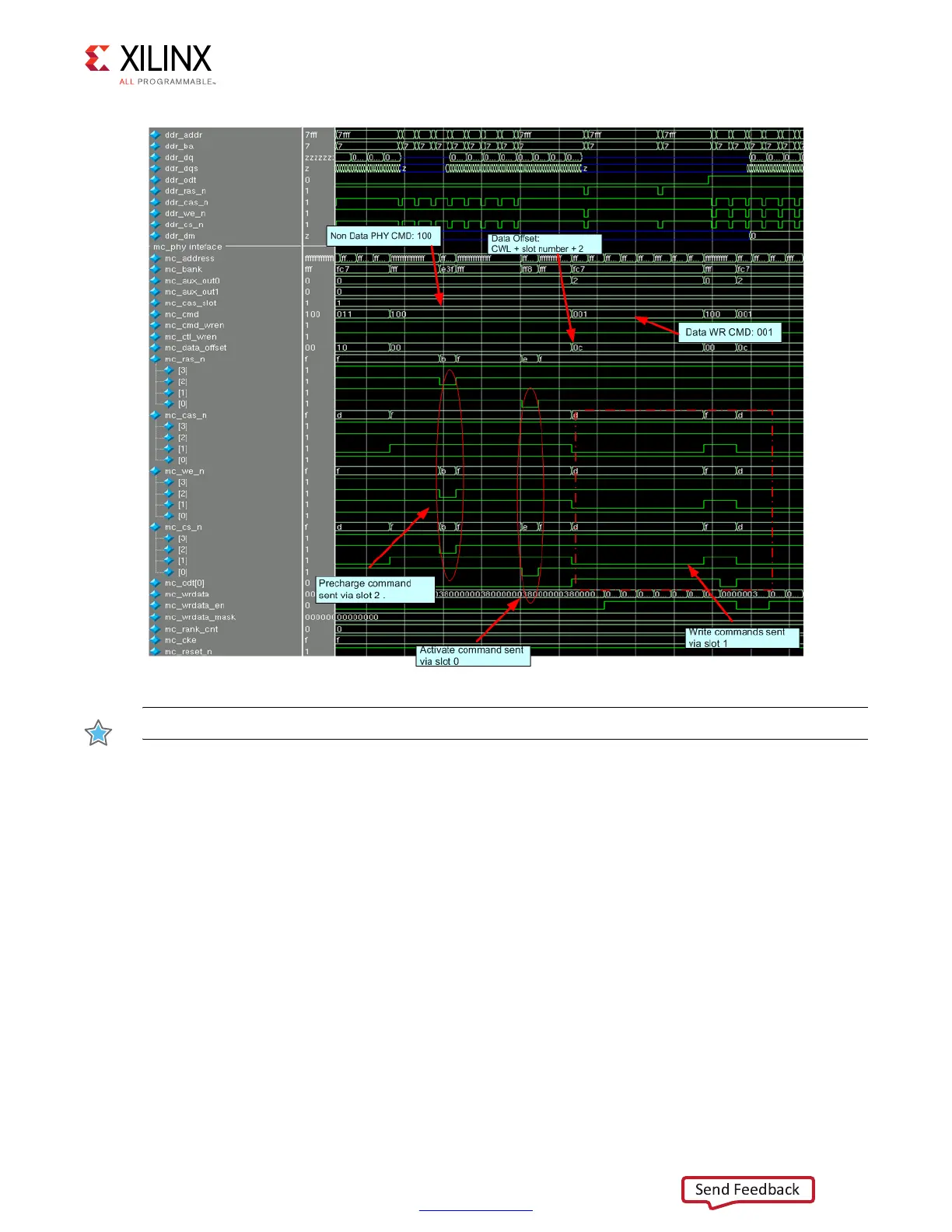Select bit [3] under mc_cs_n
This screenshot has height=1232, width=952.
click(183, 538)
